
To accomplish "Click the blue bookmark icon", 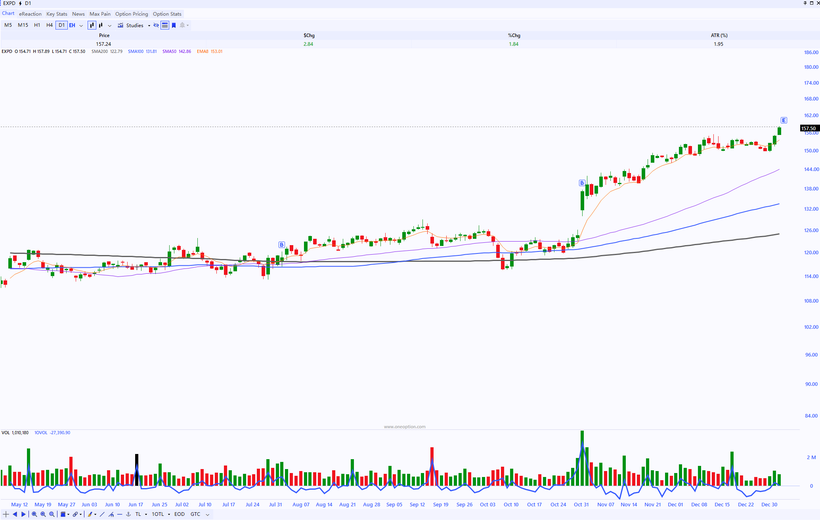I will [x=174, y=25].
